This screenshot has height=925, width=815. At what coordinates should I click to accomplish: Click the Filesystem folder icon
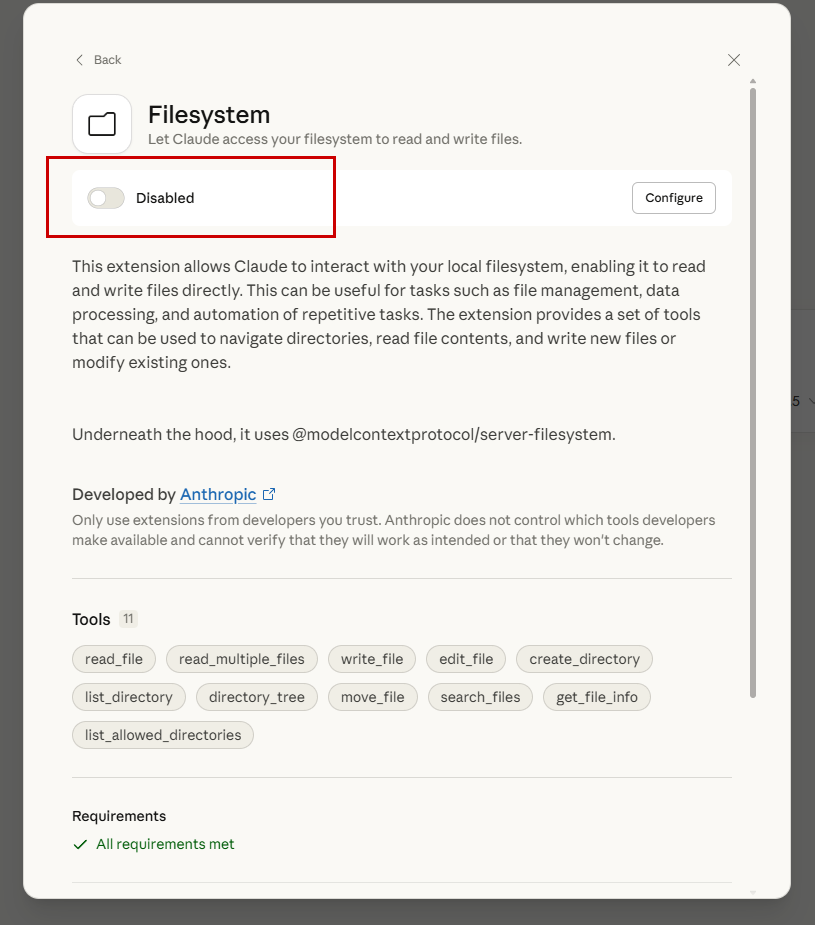pos(102,124)
